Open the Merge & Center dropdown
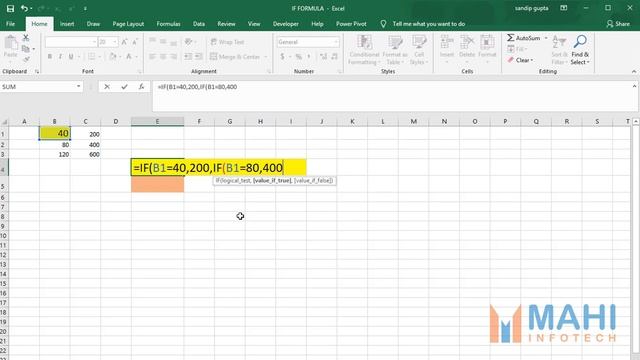 tap(266, 57)
